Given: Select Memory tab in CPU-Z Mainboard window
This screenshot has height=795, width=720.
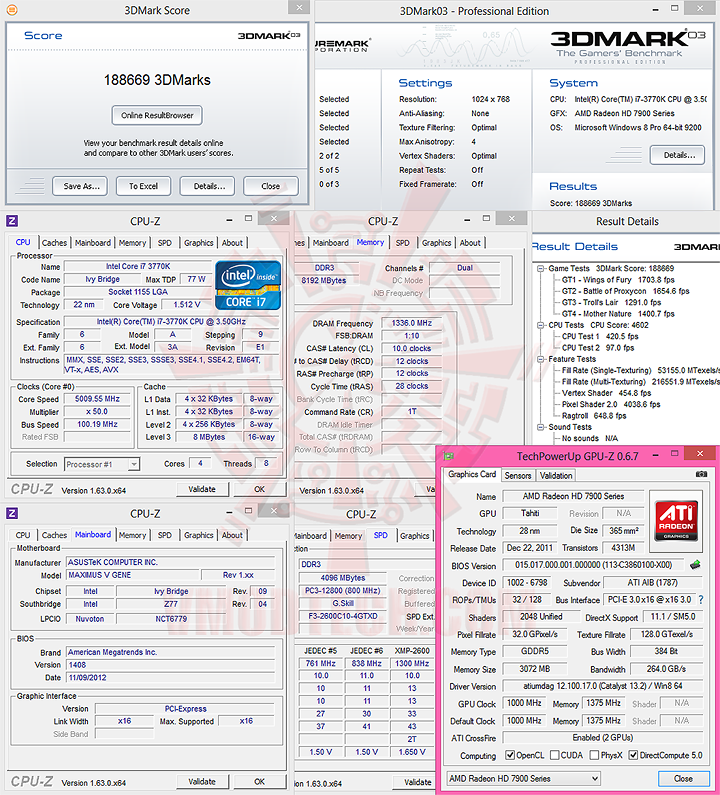Looking at the screenshot, I should tap(132, 535).
